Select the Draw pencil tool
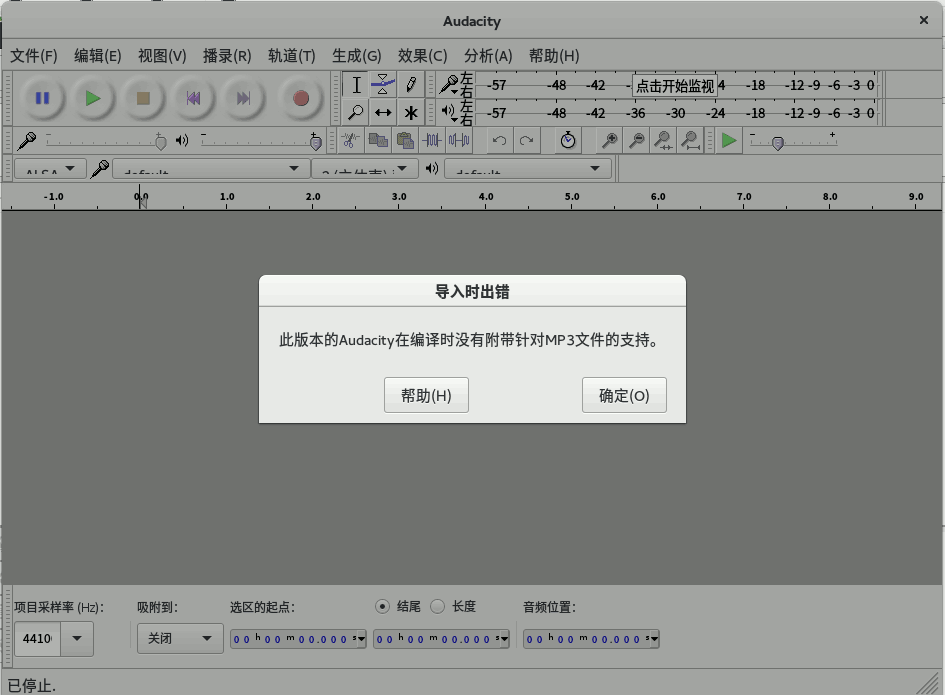This screenshot has width=945, height=695. pyautogui.click(x=410, y=85)
